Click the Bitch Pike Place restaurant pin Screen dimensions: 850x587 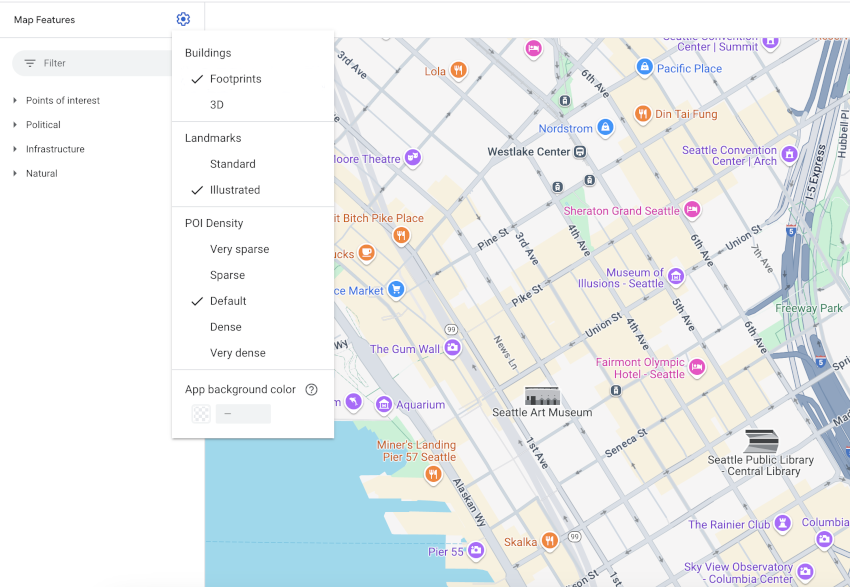click(x=401, y=236)
